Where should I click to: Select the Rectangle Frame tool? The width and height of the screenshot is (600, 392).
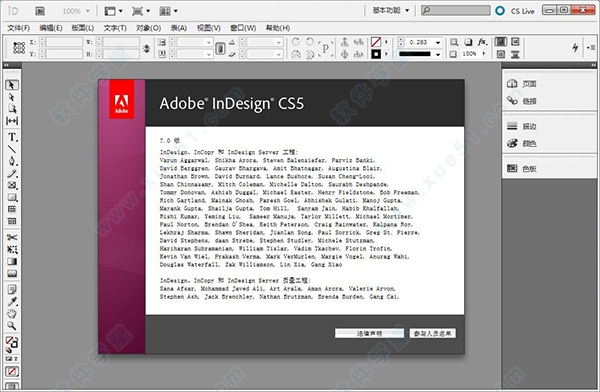[12, 185]
